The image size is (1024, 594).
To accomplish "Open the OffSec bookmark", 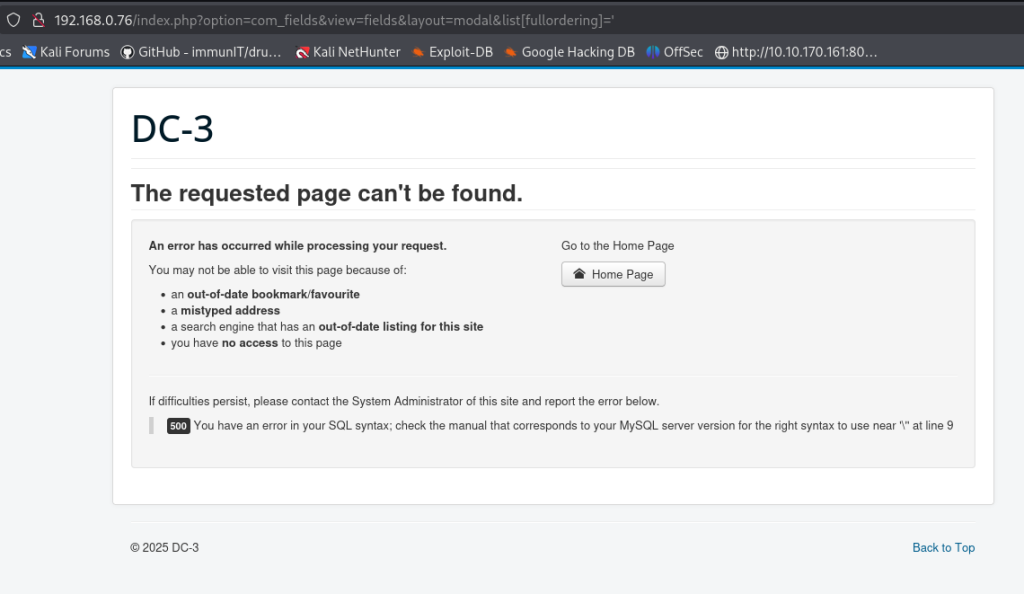I will pos(674,52).
